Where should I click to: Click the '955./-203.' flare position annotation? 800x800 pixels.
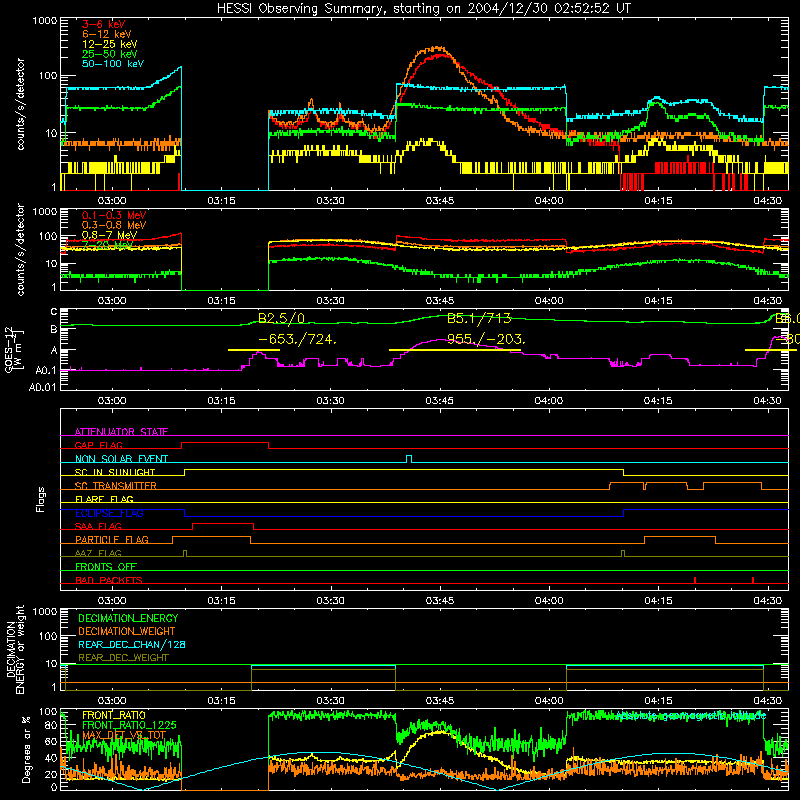486,339
